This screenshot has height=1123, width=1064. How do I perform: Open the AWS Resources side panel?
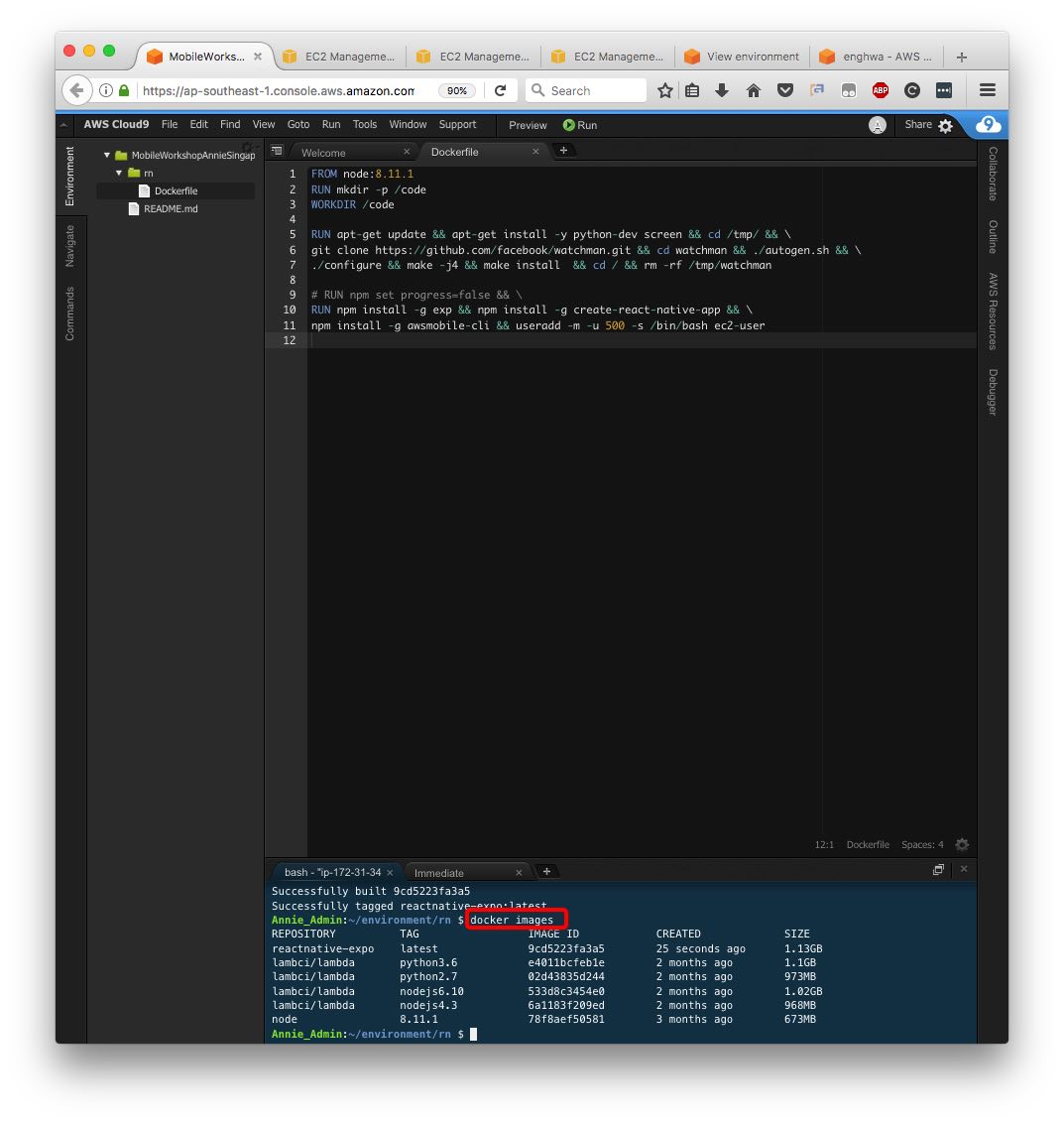(x=993, y=311)
